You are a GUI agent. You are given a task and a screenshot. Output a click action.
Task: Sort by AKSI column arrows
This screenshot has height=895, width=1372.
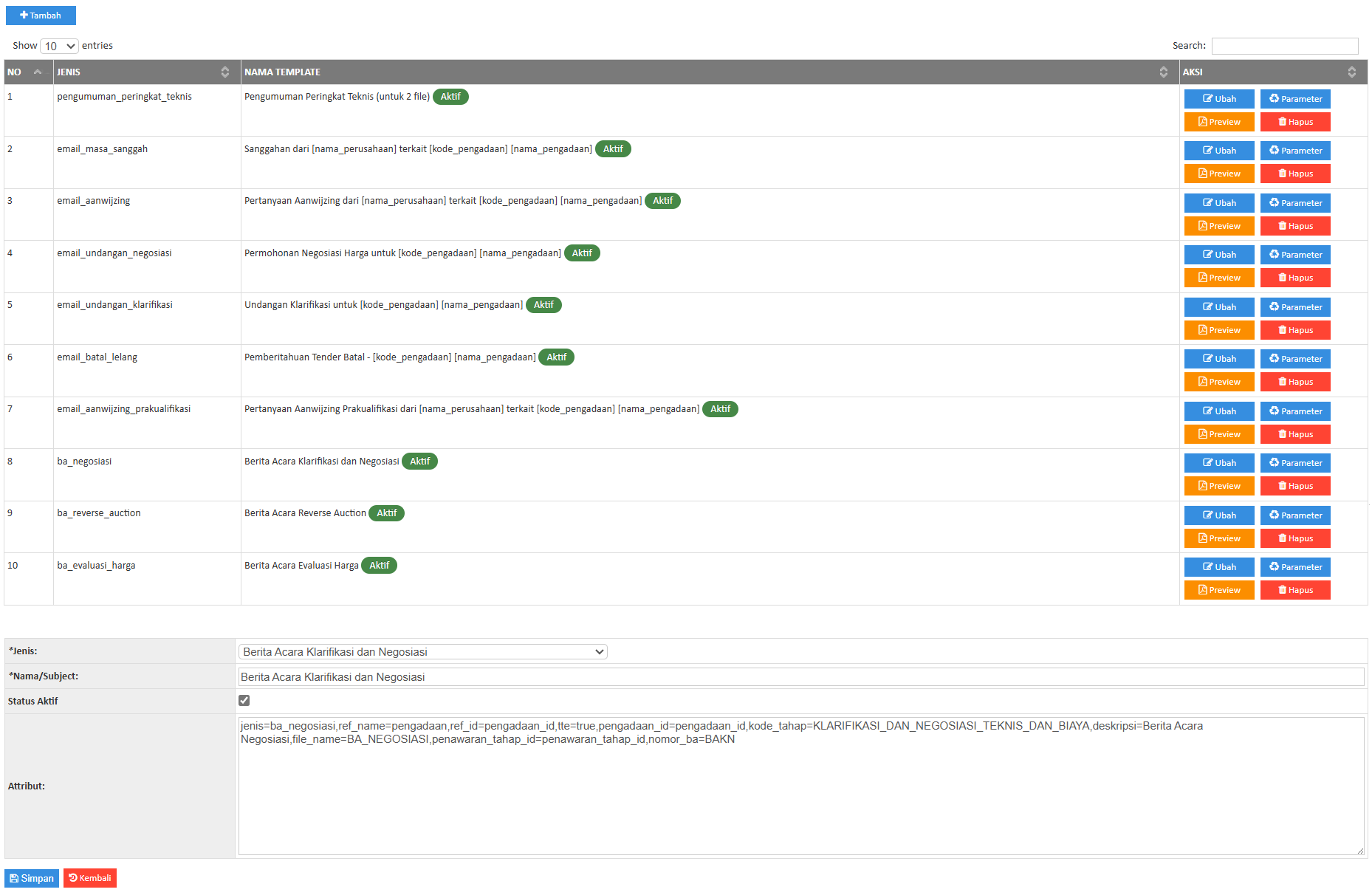[1351, 72]
